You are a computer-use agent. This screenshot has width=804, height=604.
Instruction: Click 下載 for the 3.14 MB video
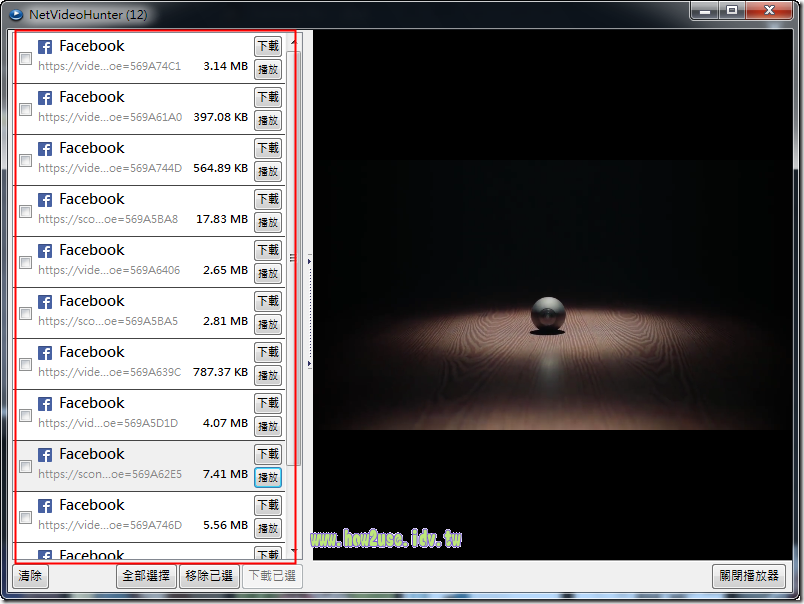(x=267, y=46)
